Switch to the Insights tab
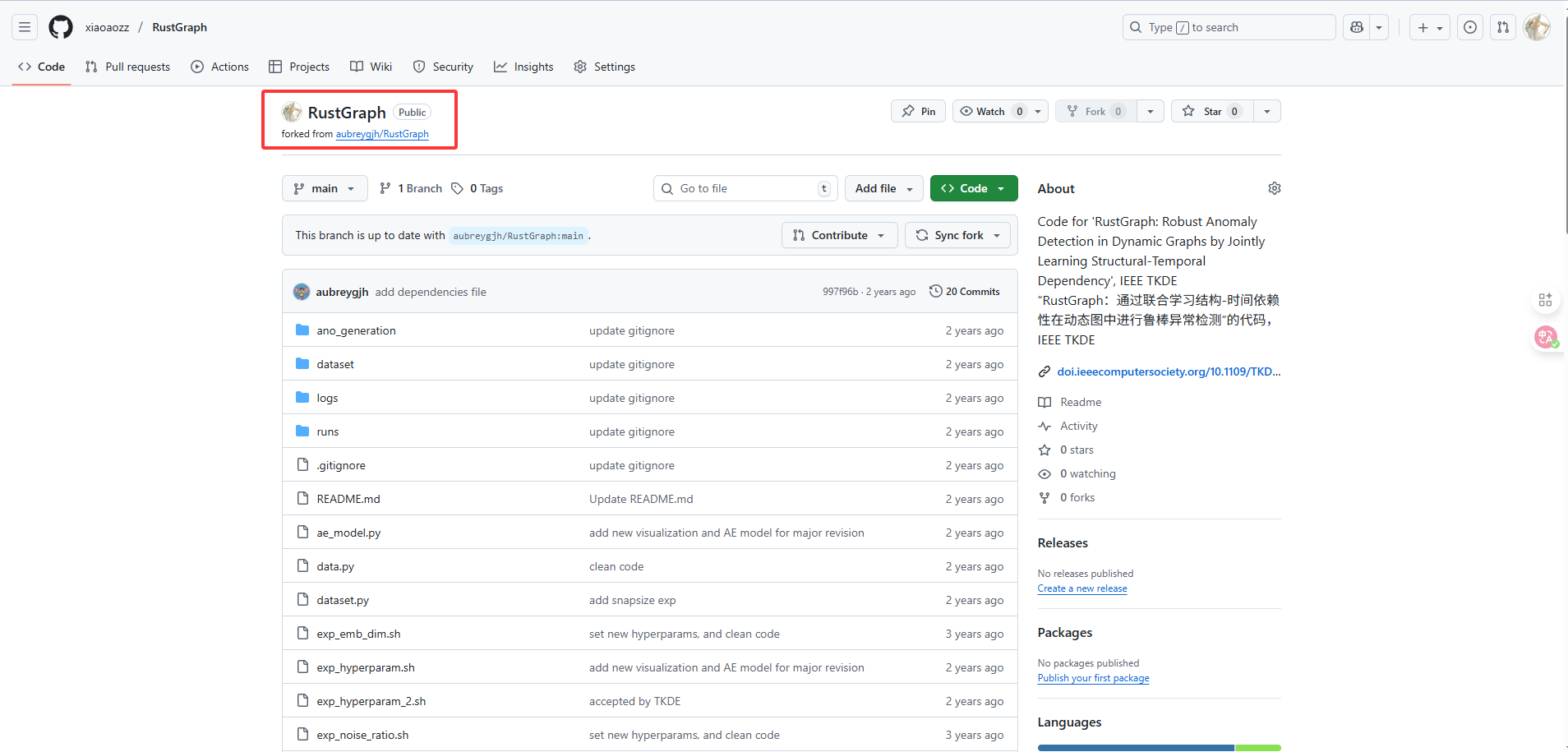 523,67
